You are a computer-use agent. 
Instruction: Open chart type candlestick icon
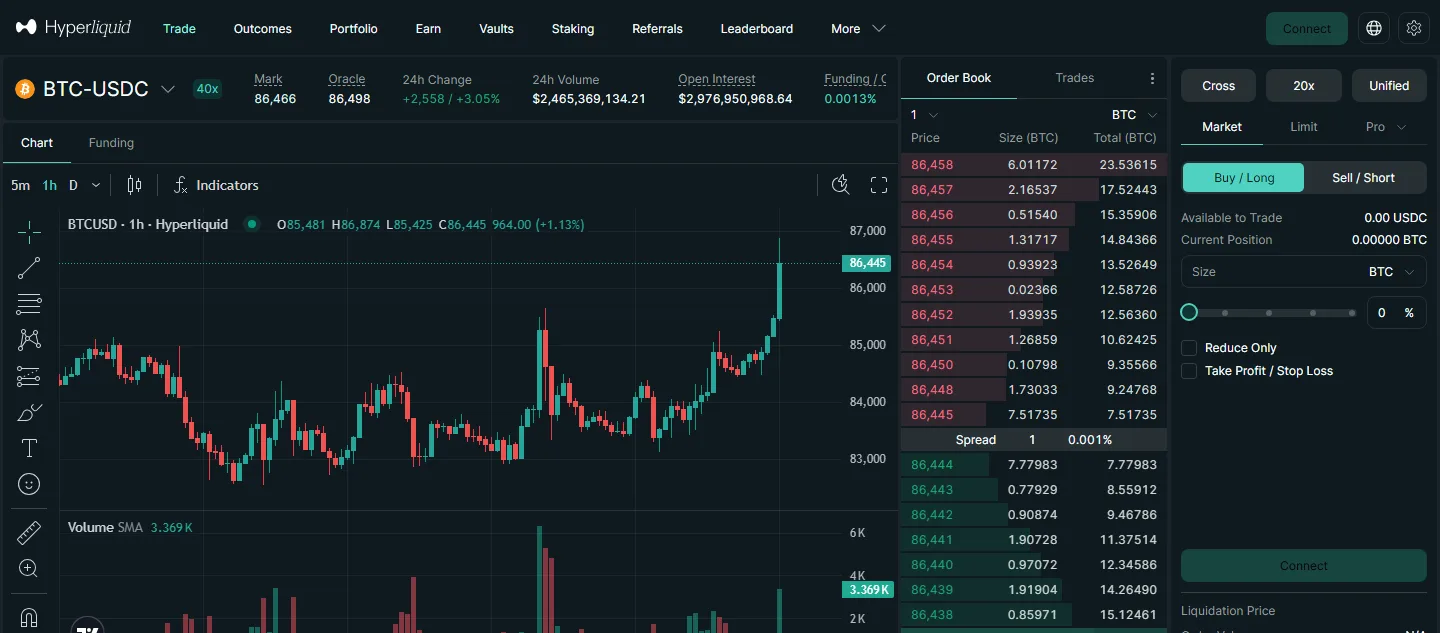[x=134, y=185]
